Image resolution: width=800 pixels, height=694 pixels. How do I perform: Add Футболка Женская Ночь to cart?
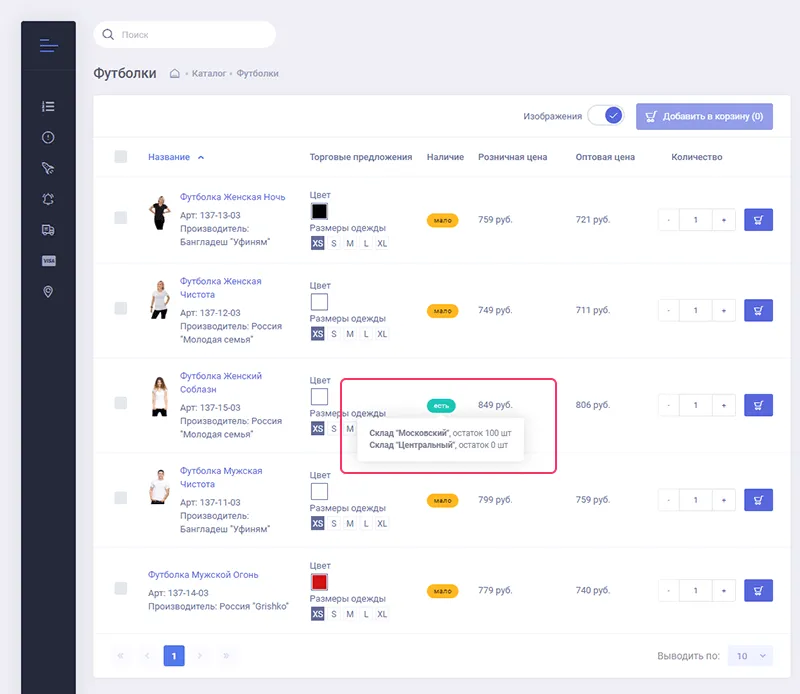point(758,220)
